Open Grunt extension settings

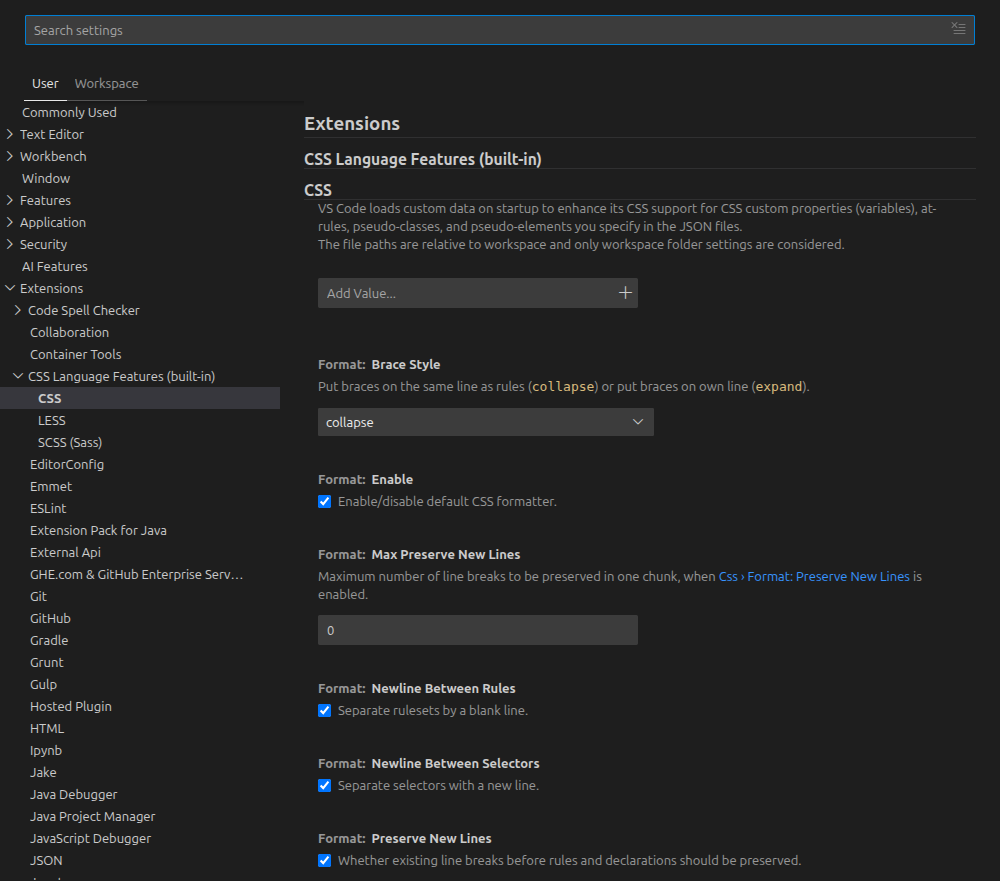[x=47, y=662]
